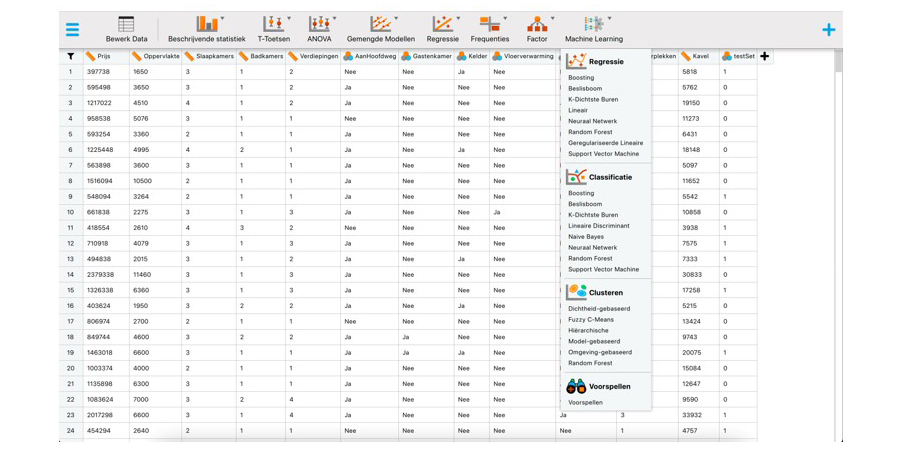Open the Frequenties module
900x453 pixels.
coord(489,29)
